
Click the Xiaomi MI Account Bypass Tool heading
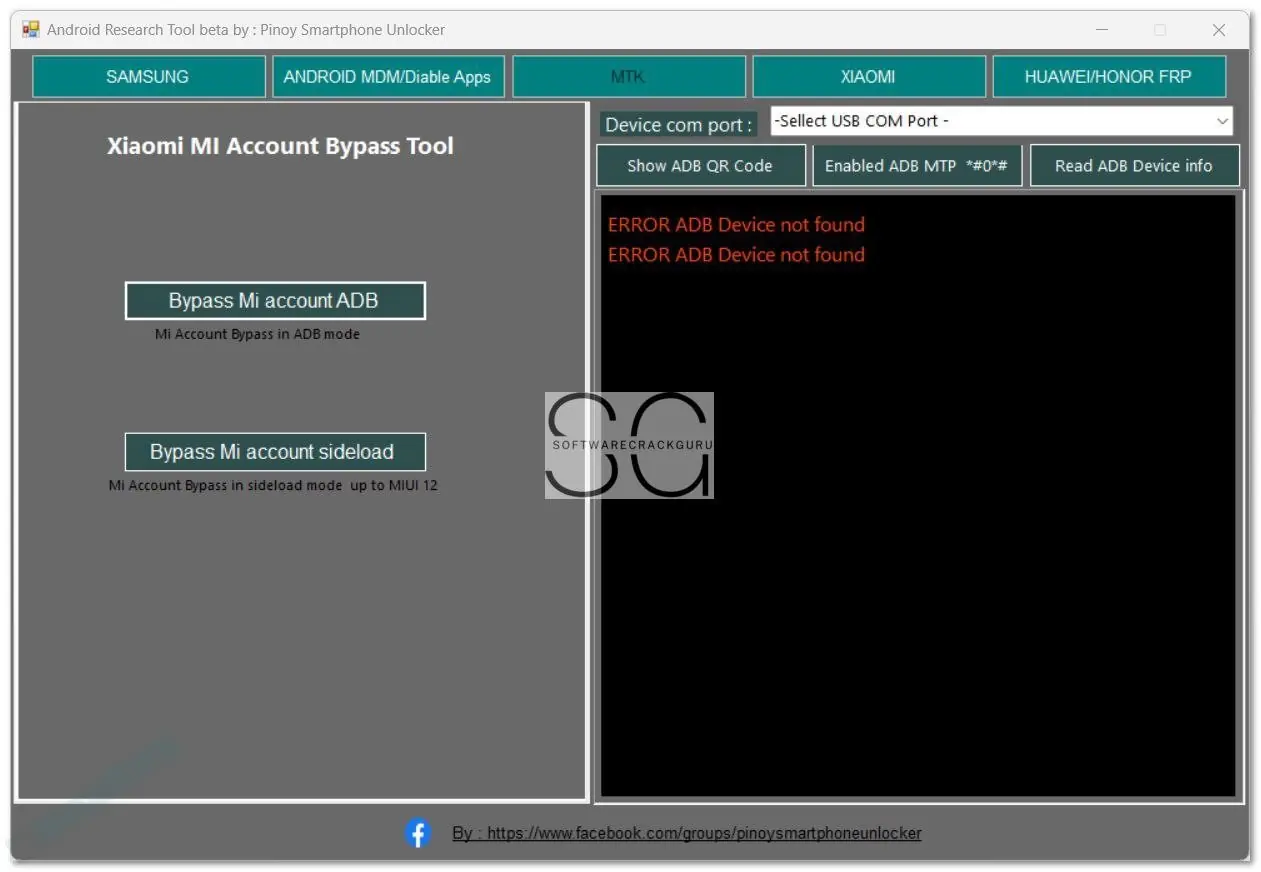pos(280,146)
